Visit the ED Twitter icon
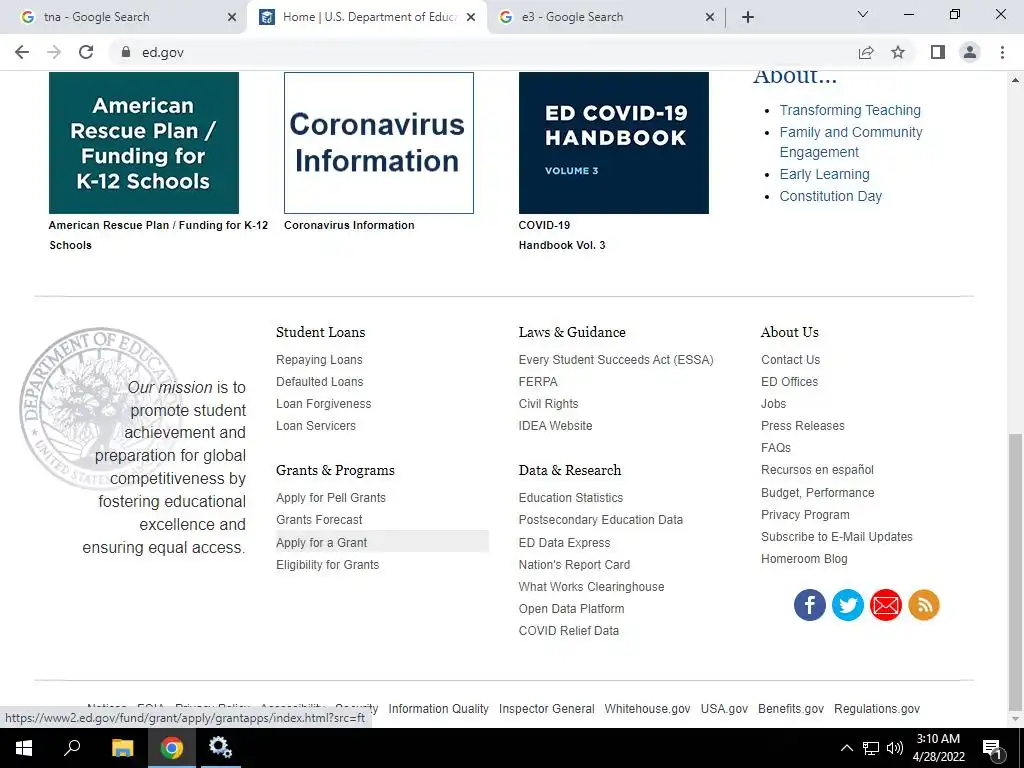Screen dimensions: 1024x768 [x=848, y=605]
